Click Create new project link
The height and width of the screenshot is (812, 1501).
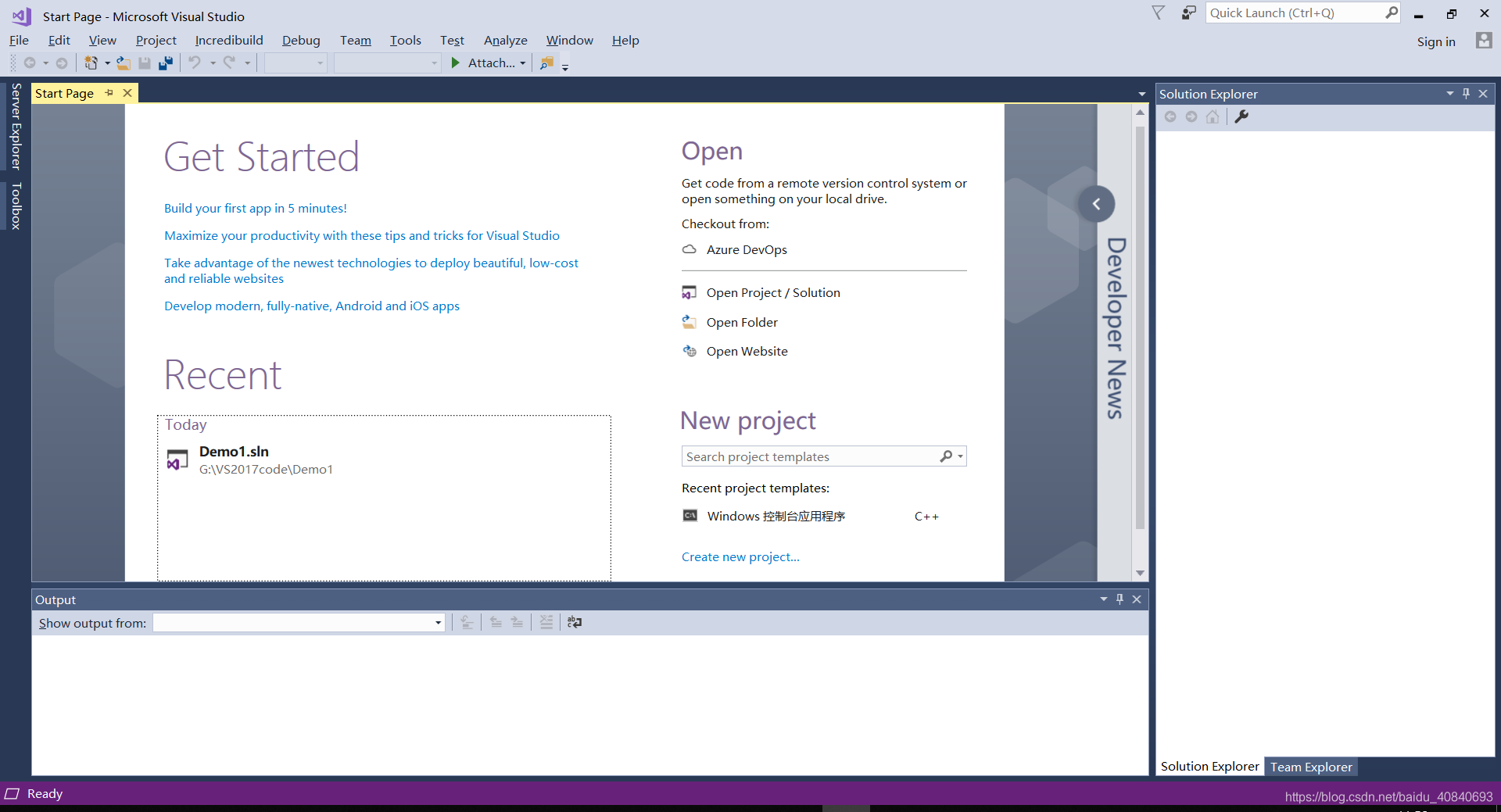tap(740, 556)
